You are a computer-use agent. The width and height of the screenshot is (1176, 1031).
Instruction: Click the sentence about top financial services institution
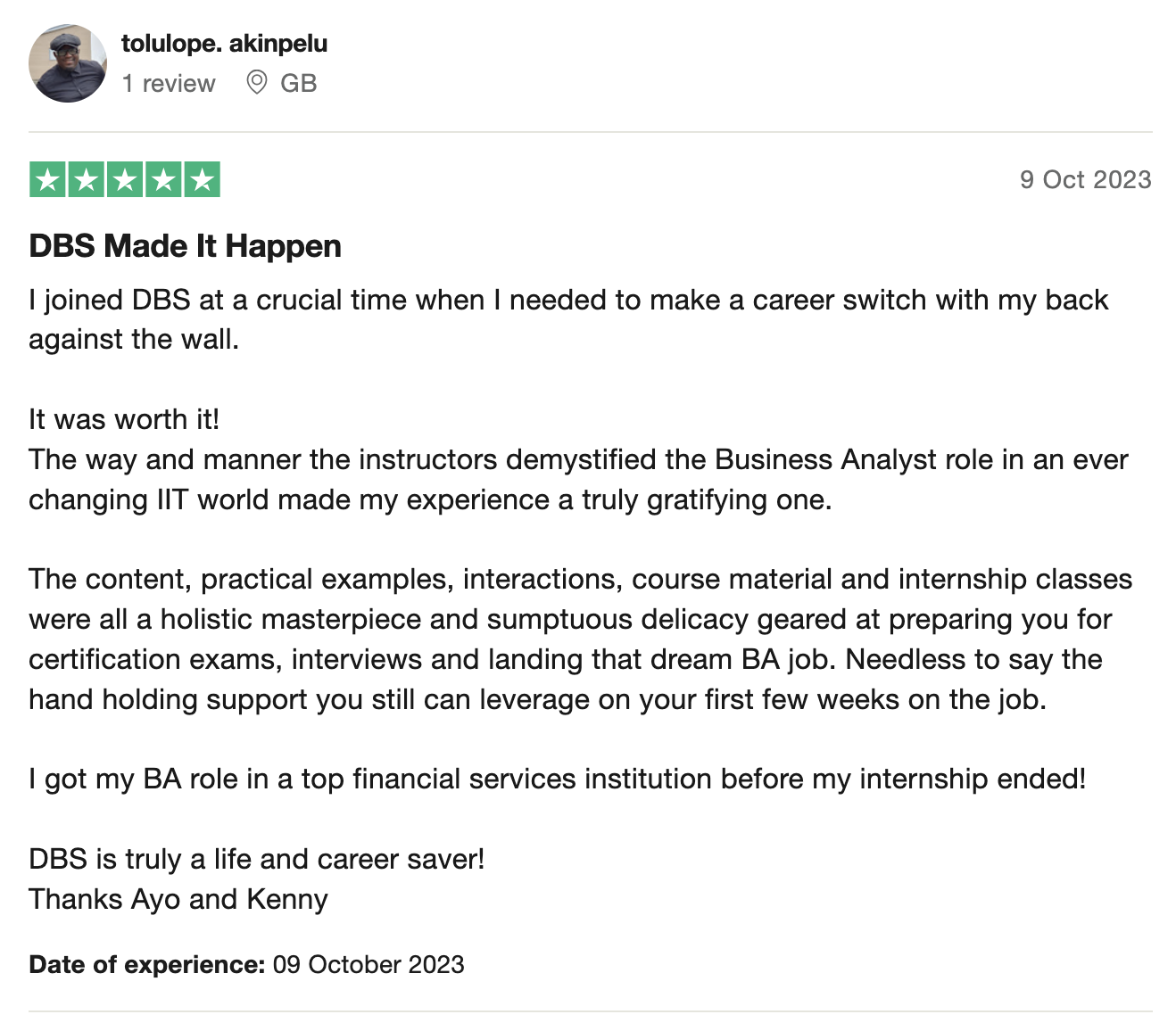click(x=557, y=779)
